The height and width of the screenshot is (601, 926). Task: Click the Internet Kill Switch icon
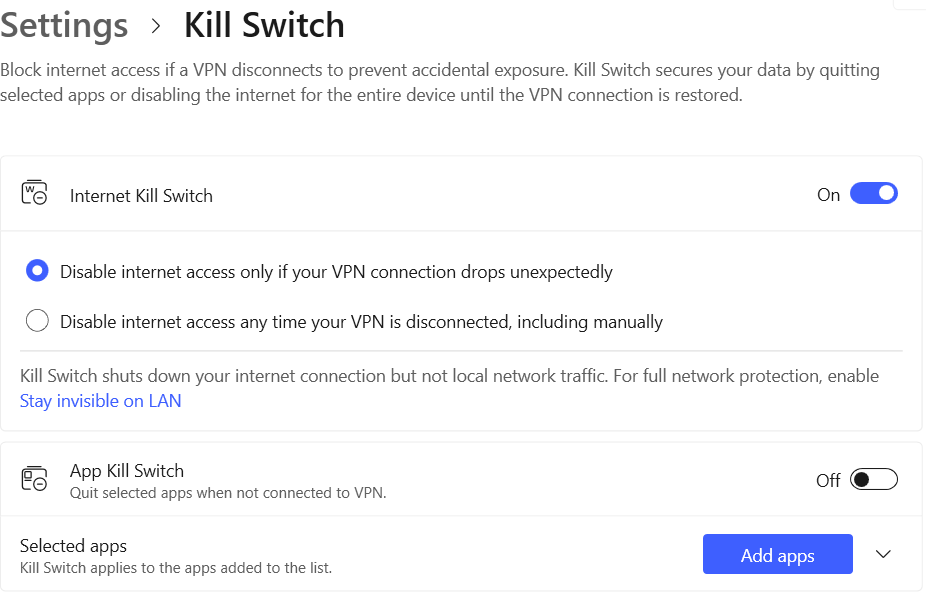[x=34, y=194]
